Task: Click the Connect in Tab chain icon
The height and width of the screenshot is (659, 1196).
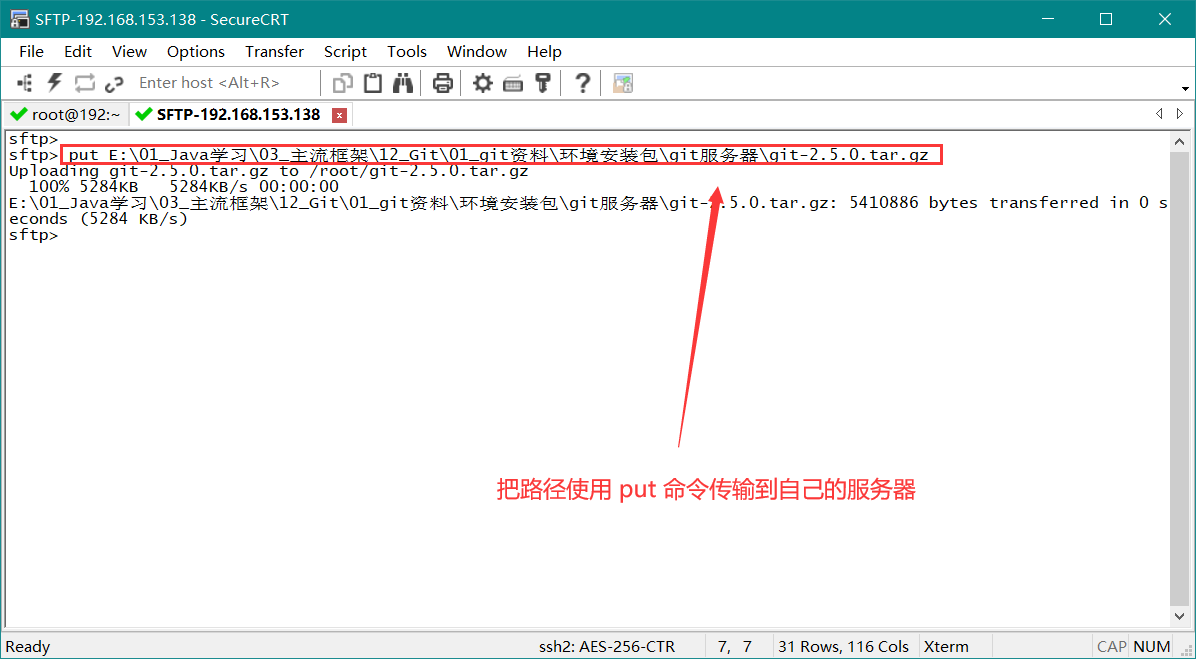Action: pos(114,83)
